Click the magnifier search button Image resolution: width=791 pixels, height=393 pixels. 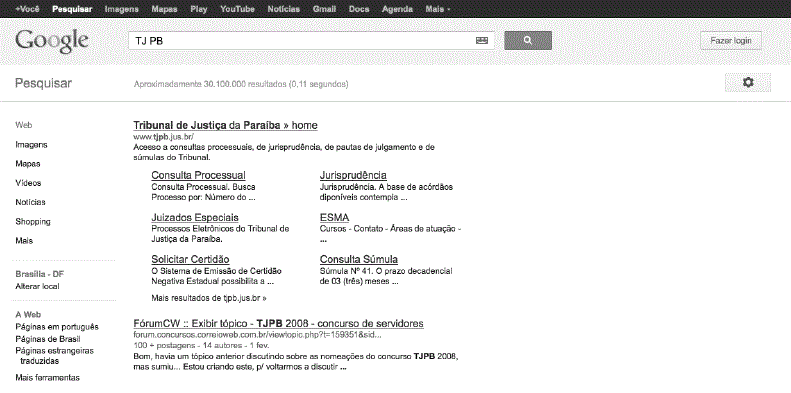click(528, 40)
